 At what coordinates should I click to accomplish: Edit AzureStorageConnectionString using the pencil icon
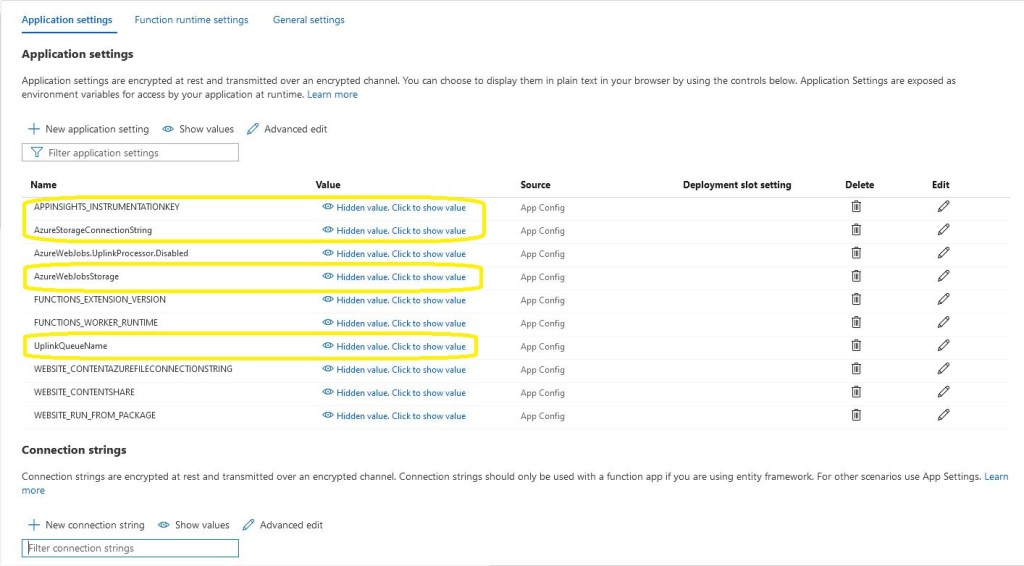pyautogui.click(x=943, y=230)
